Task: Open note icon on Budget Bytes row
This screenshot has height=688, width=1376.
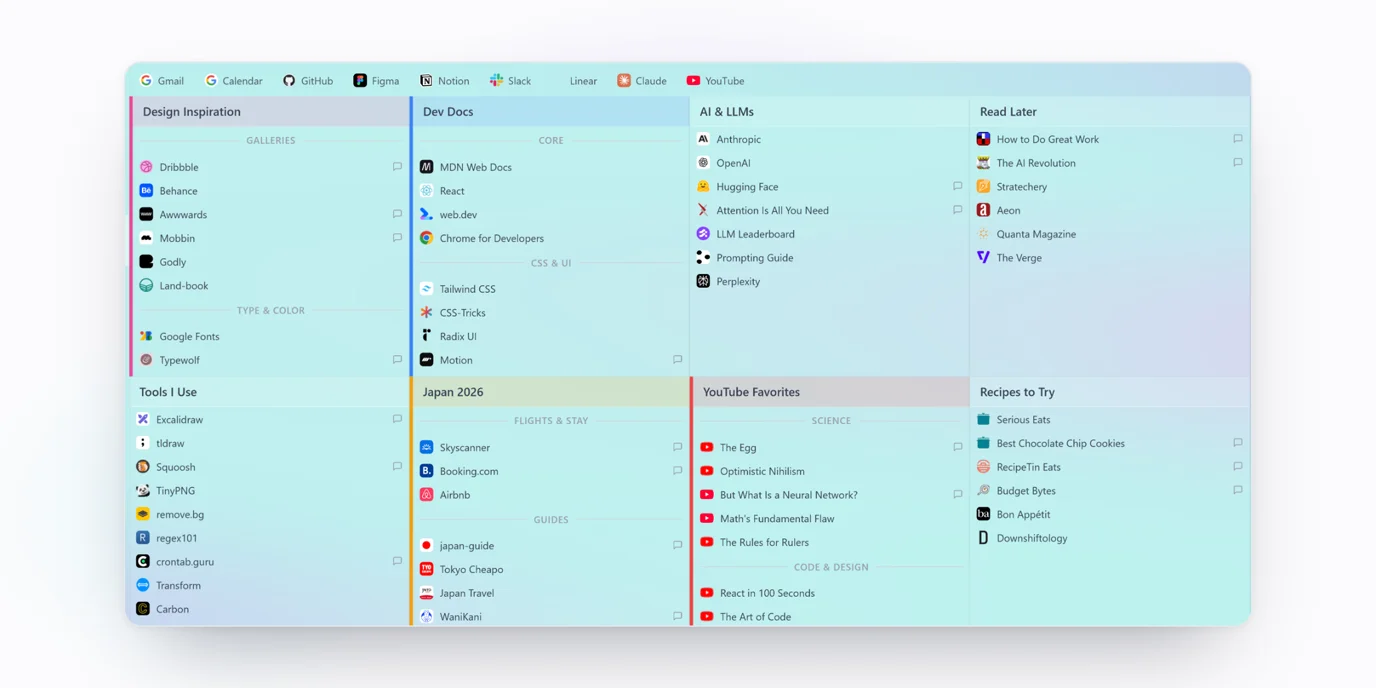Action: pos(1237,491)
